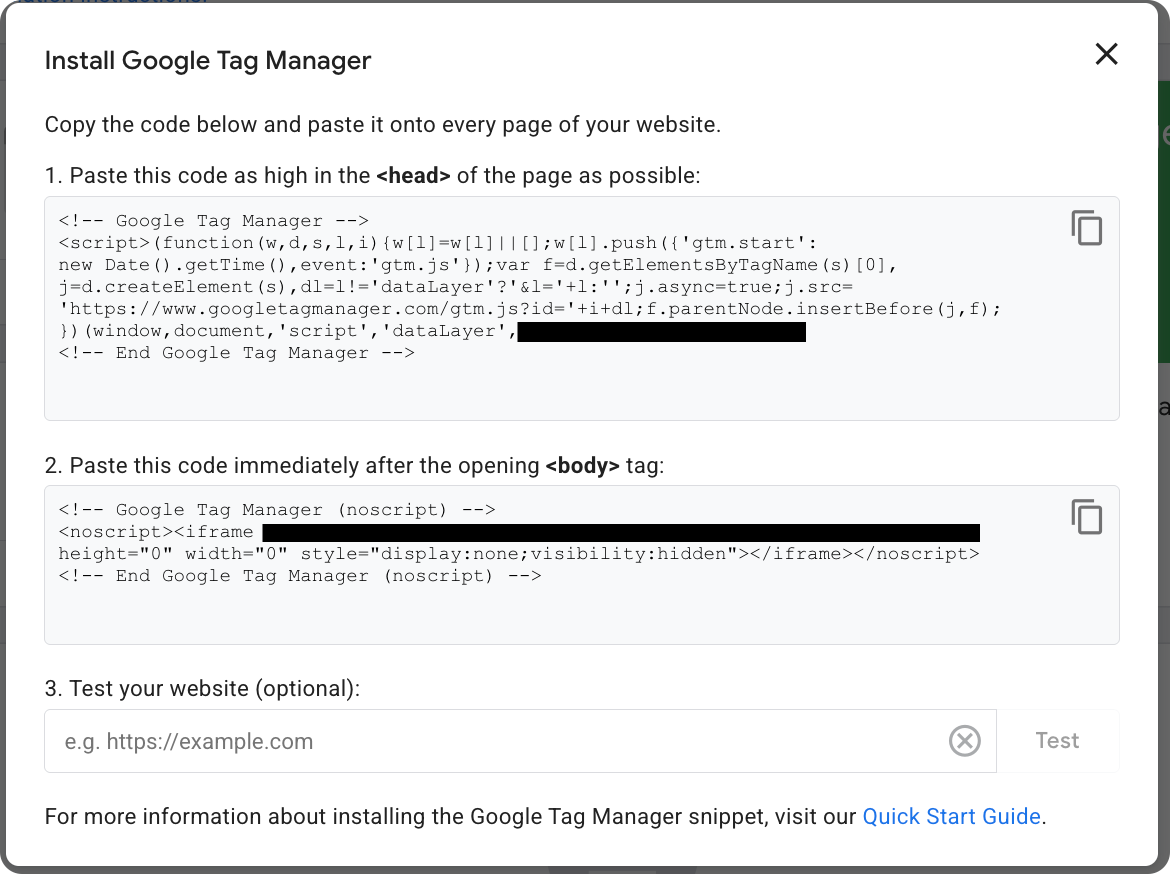Click the website URL input field

pyautogui.click(x=520, y=740)
